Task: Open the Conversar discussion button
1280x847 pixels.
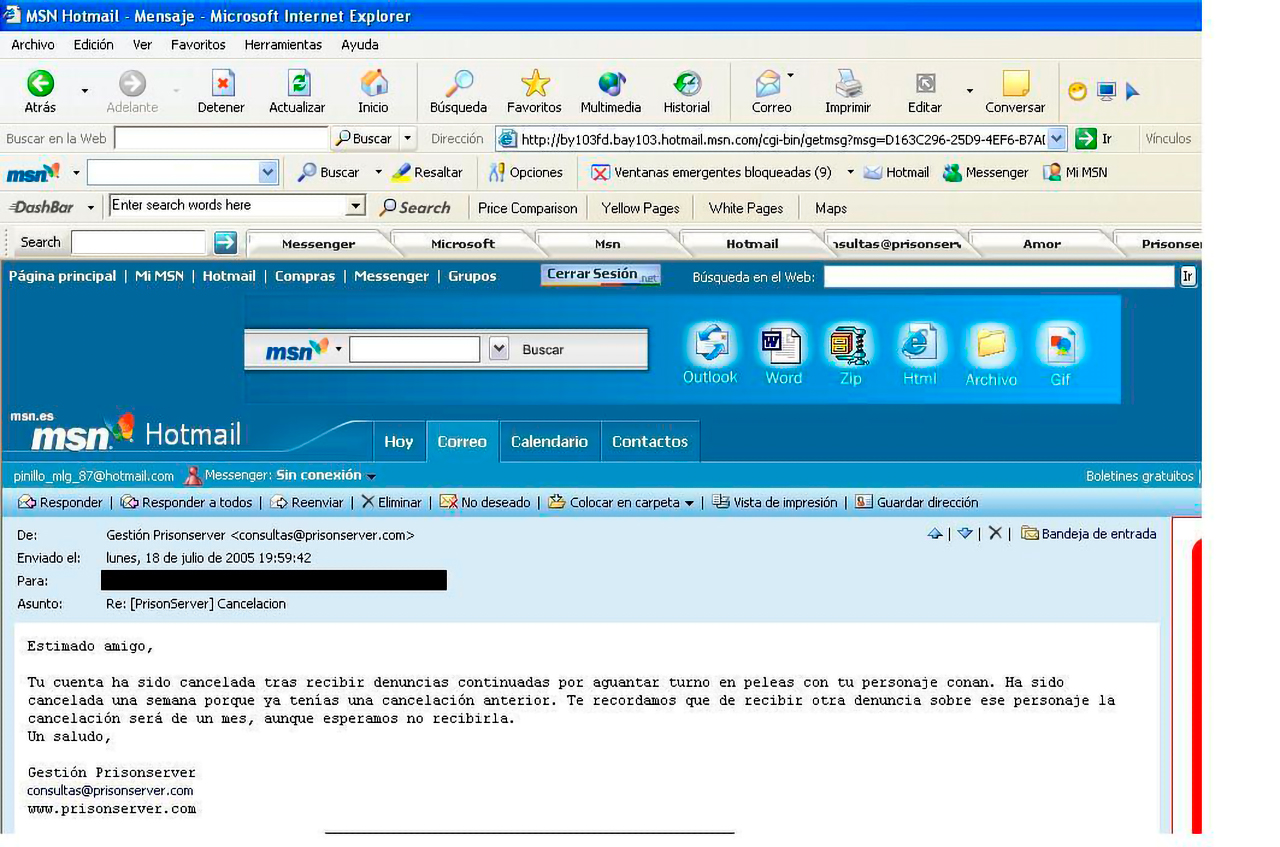Action: tap(1015, 92)
